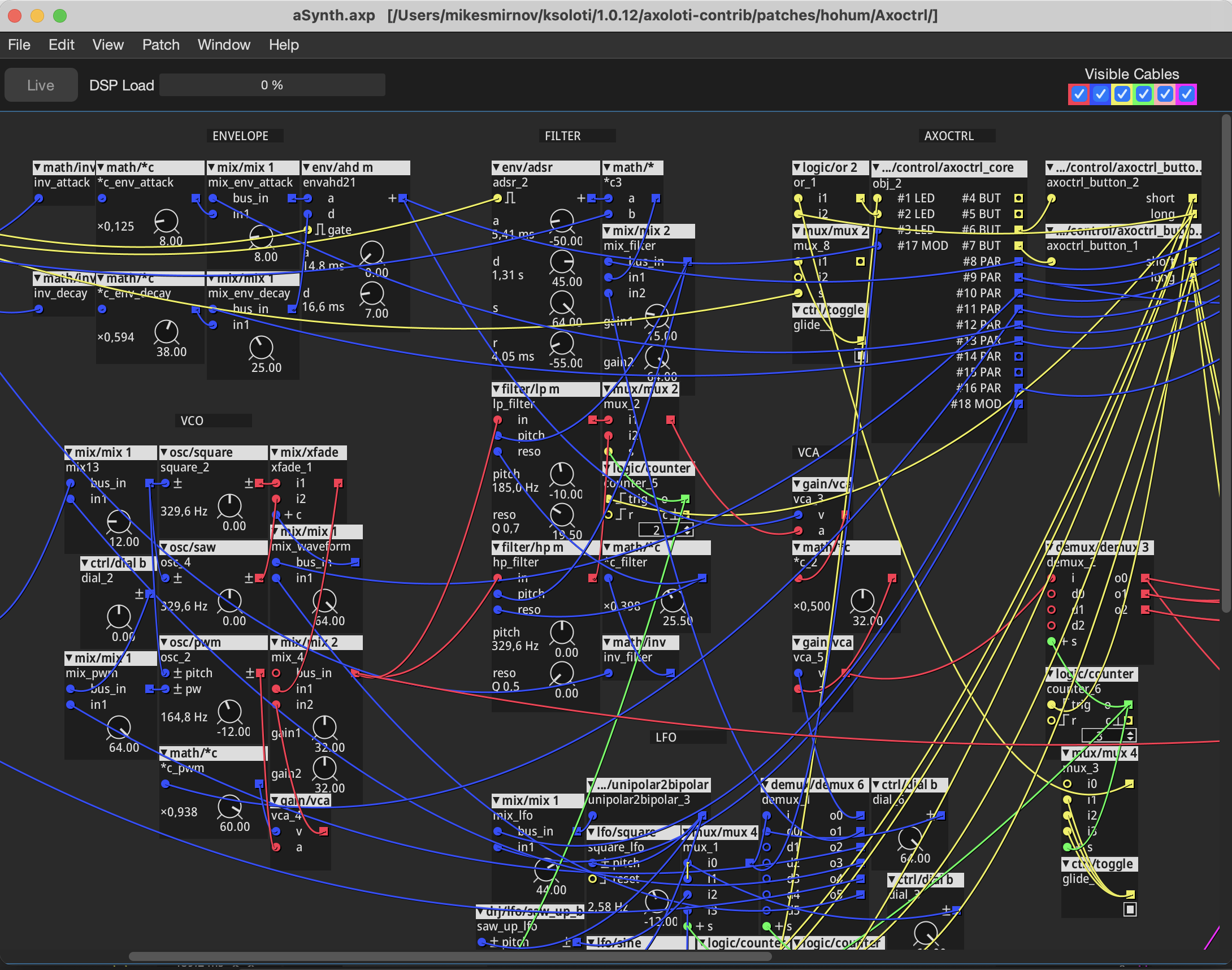Hide red cables via Visible Cables checkbox
Image resolution: width=1232 pixels, height=970 pixels.
coord(1079,94)
